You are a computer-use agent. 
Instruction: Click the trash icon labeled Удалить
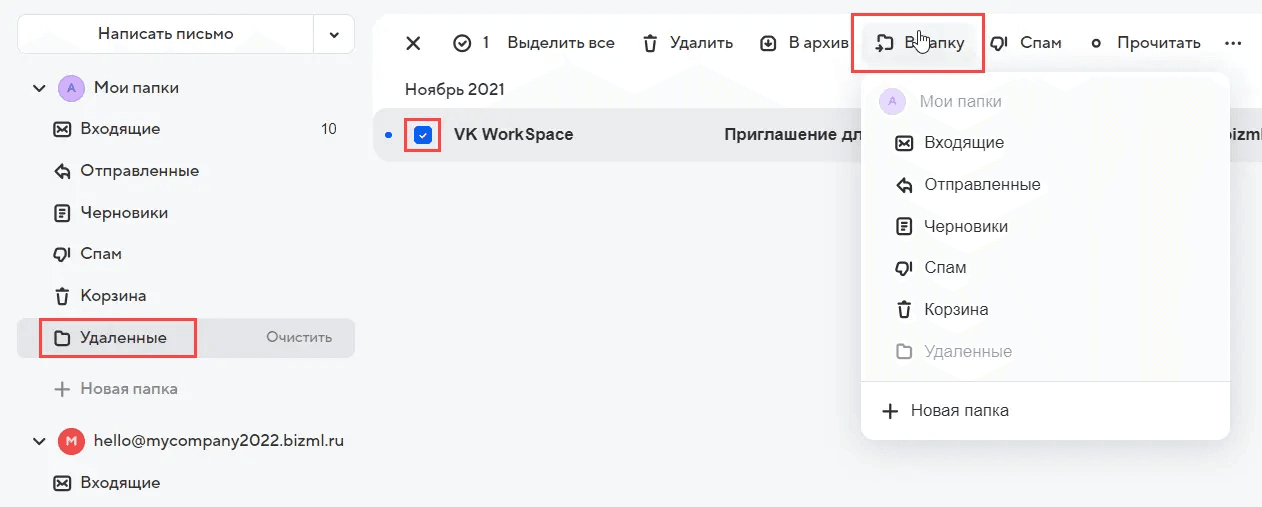(x=650, y=43)
